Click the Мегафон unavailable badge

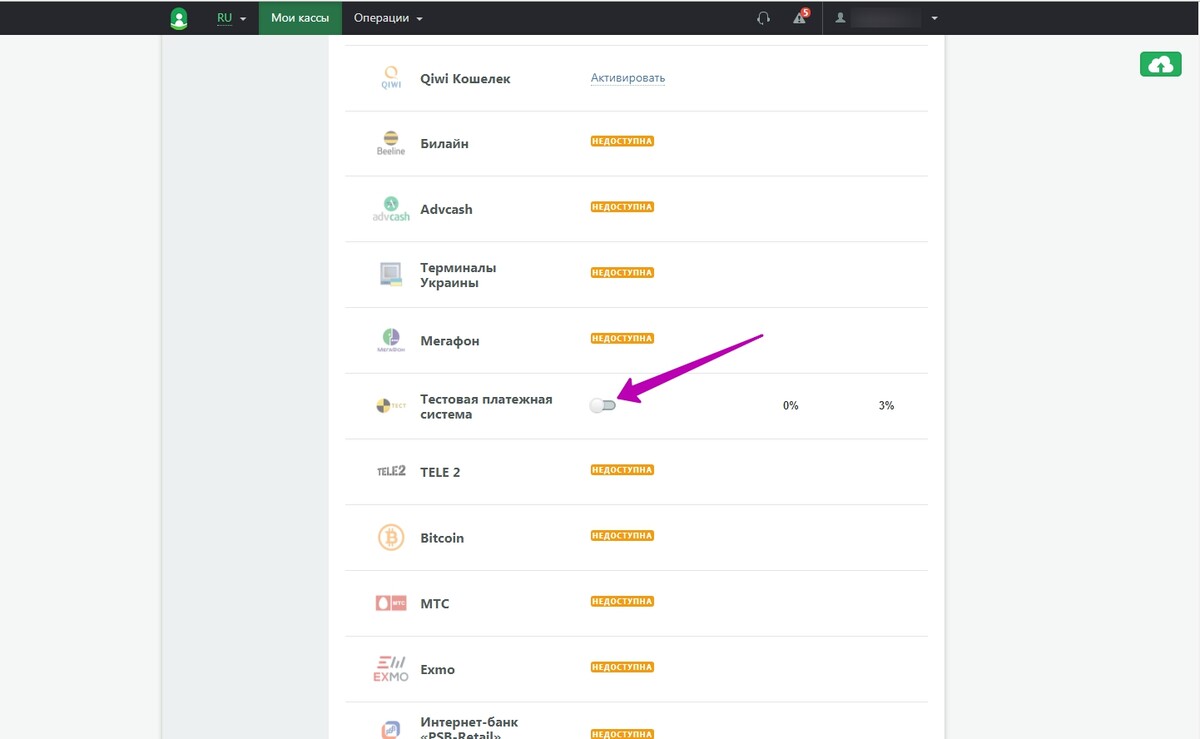coord(622,338)
